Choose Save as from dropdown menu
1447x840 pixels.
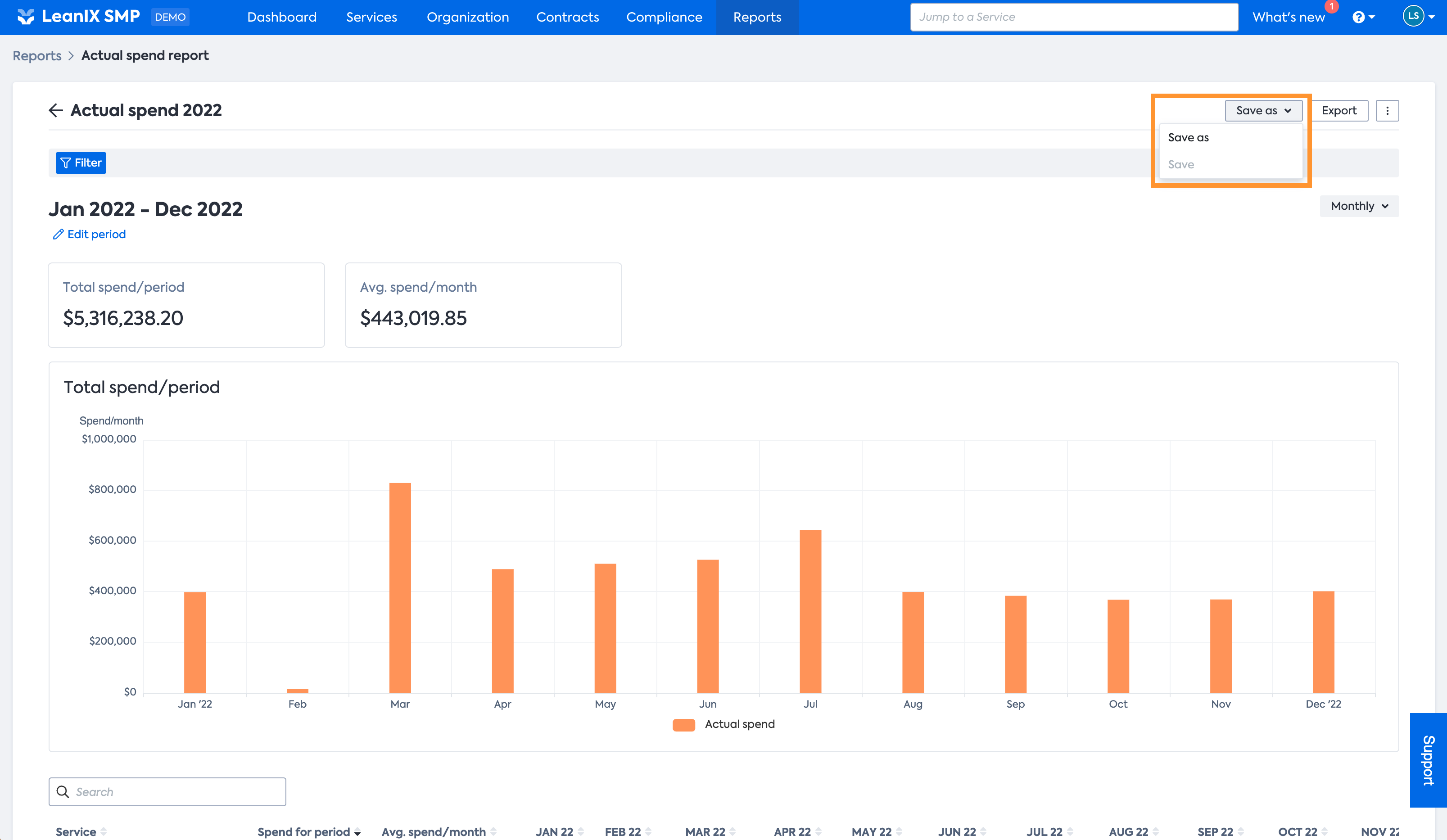pyautogui.click(x=1188, y=137)
